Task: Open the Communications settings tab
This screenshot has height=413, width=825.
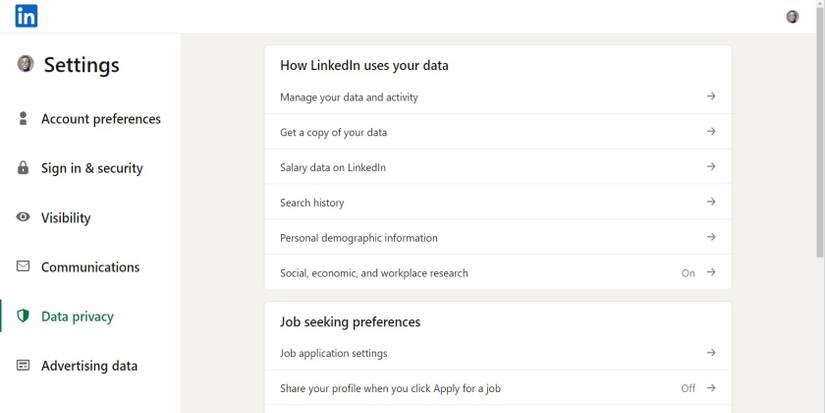Action: click(90, 267)
